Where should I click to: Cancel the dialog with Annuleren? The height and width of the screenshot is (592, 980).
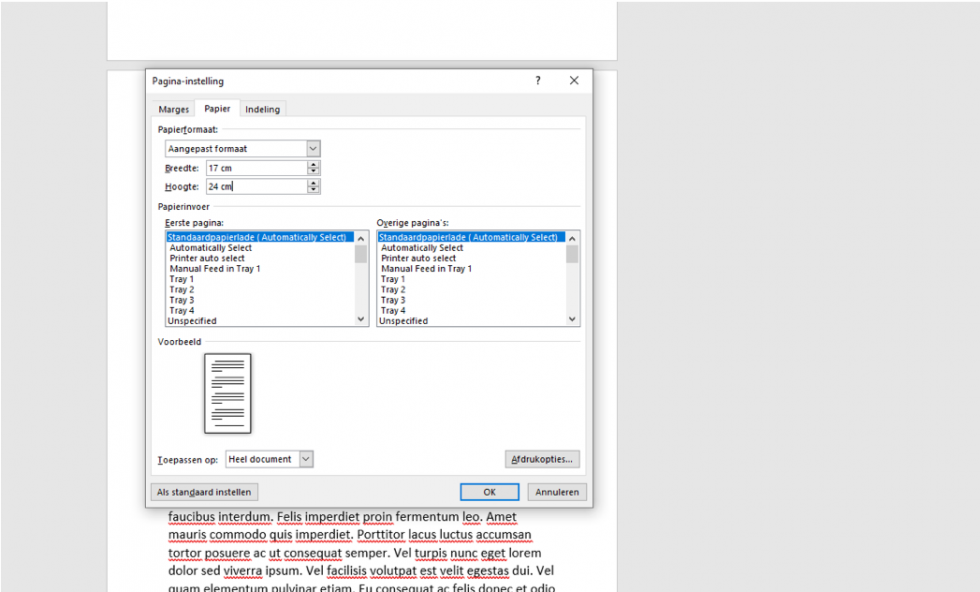coord(557,492)
